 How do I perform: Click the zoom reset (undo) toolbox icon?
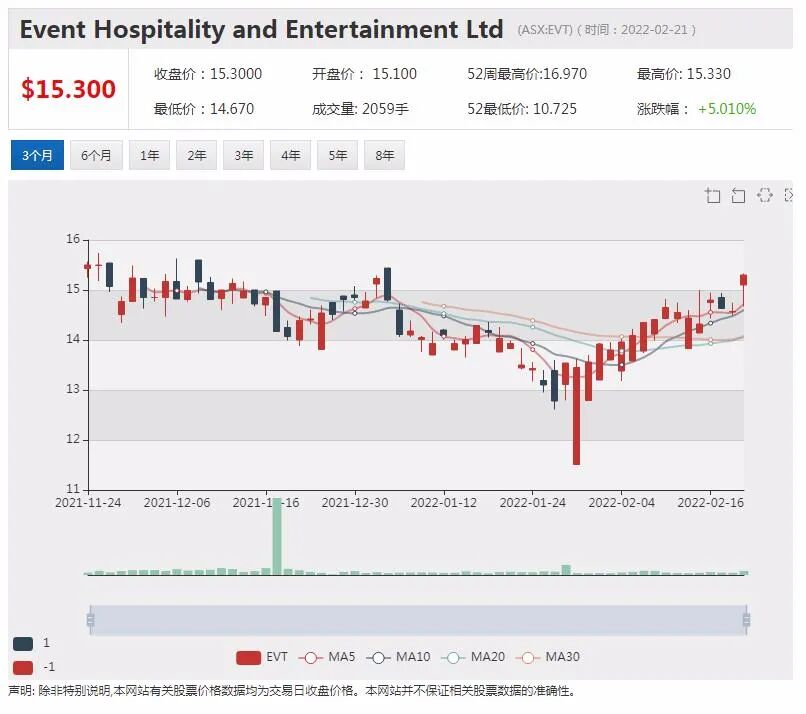point(738,195)
